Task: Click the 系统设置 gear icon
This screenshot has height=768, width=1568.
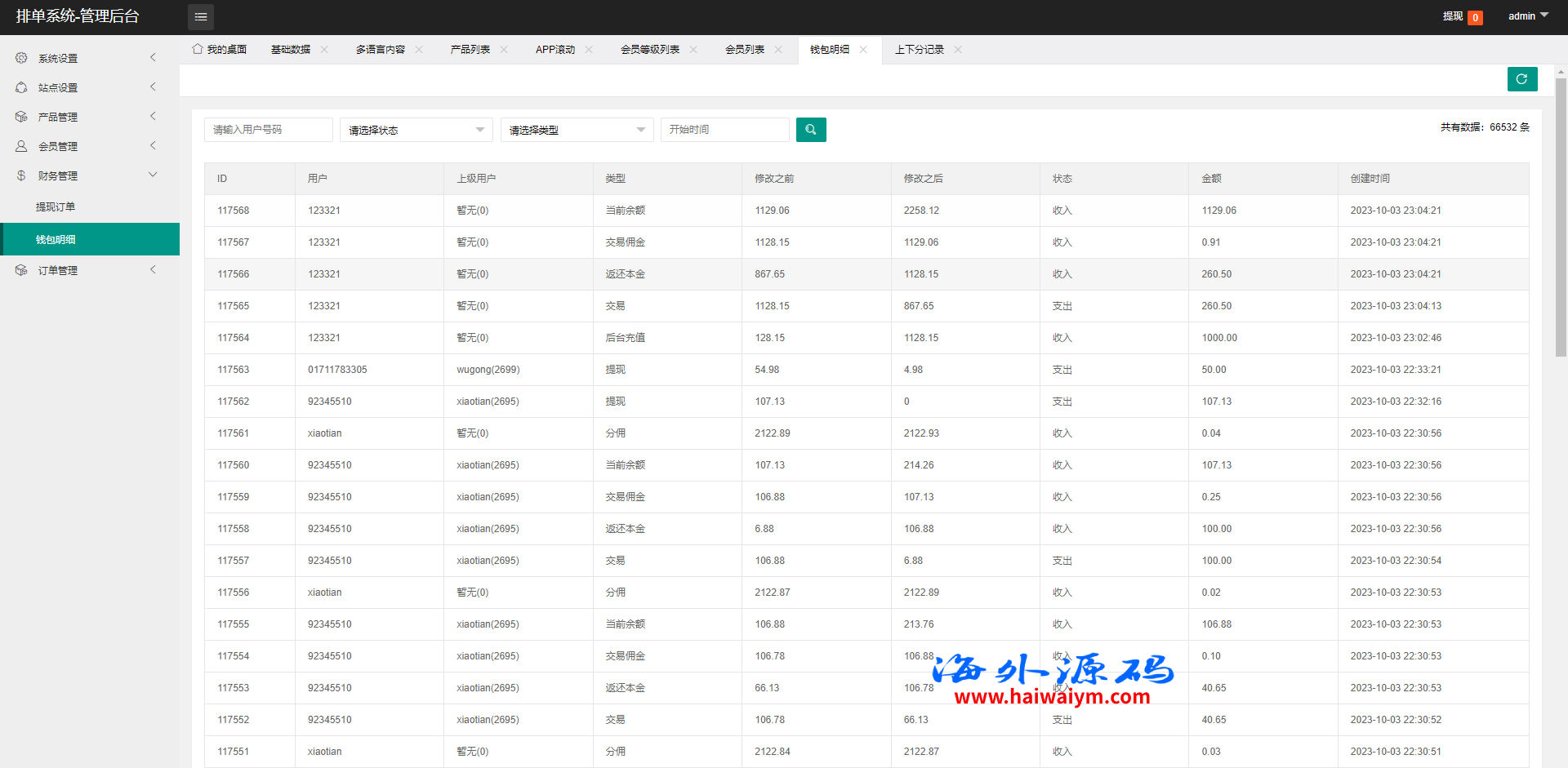Action: click(x=21, y=58)
